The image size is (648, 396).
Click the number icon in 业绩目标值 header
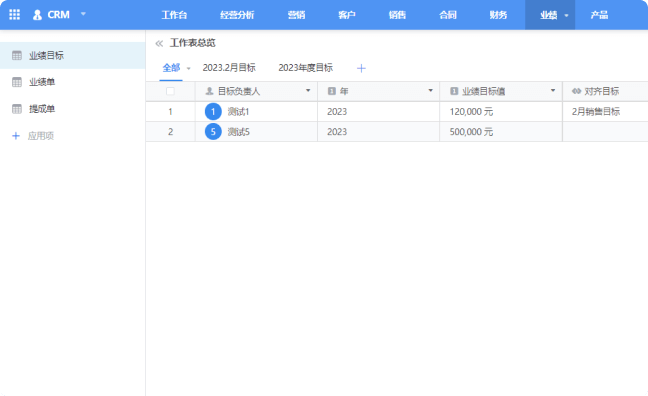pyautogui.click(x=454, y=91)
